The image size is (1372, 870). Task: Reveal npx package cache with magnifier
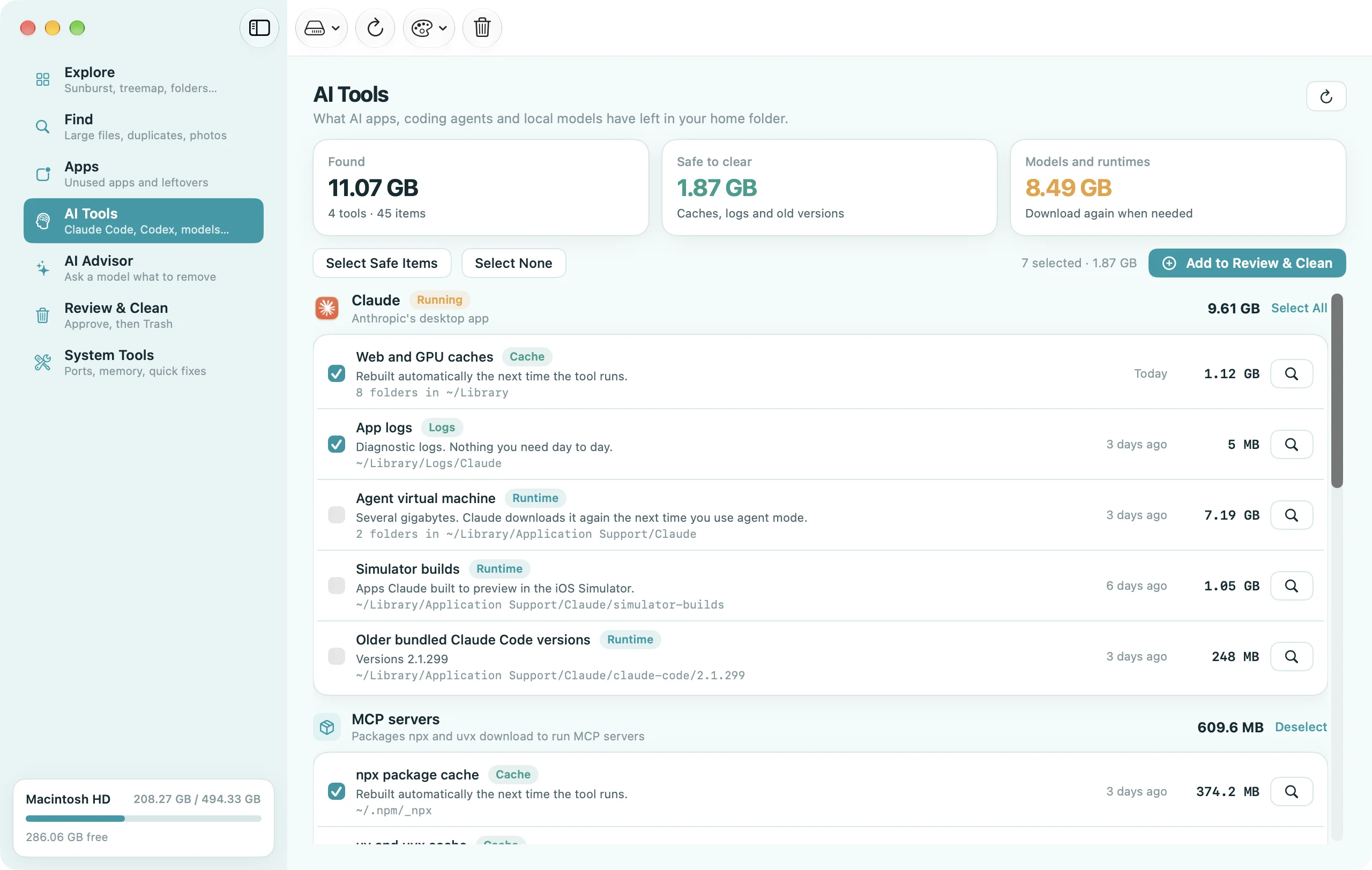coord(1291,791)
